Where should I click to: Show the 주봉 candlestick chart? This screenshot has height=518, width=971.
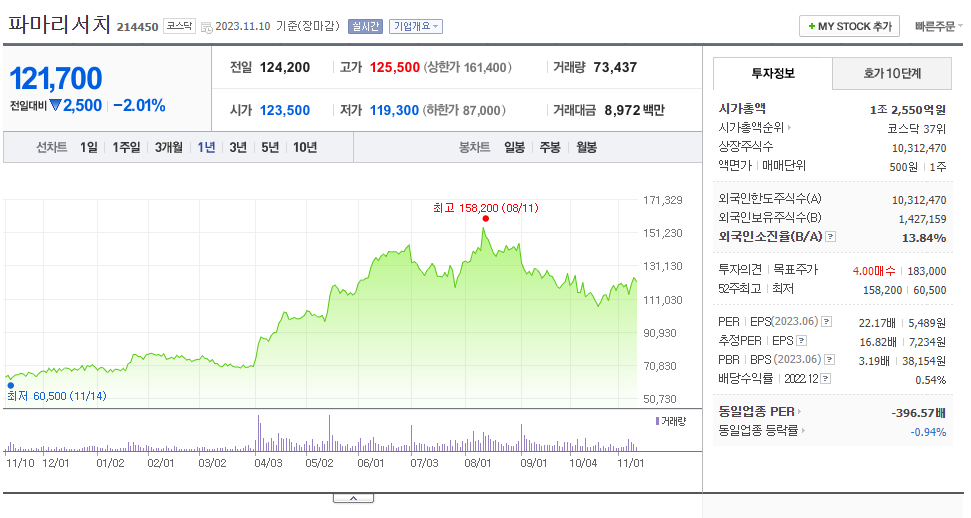[550, 147]
